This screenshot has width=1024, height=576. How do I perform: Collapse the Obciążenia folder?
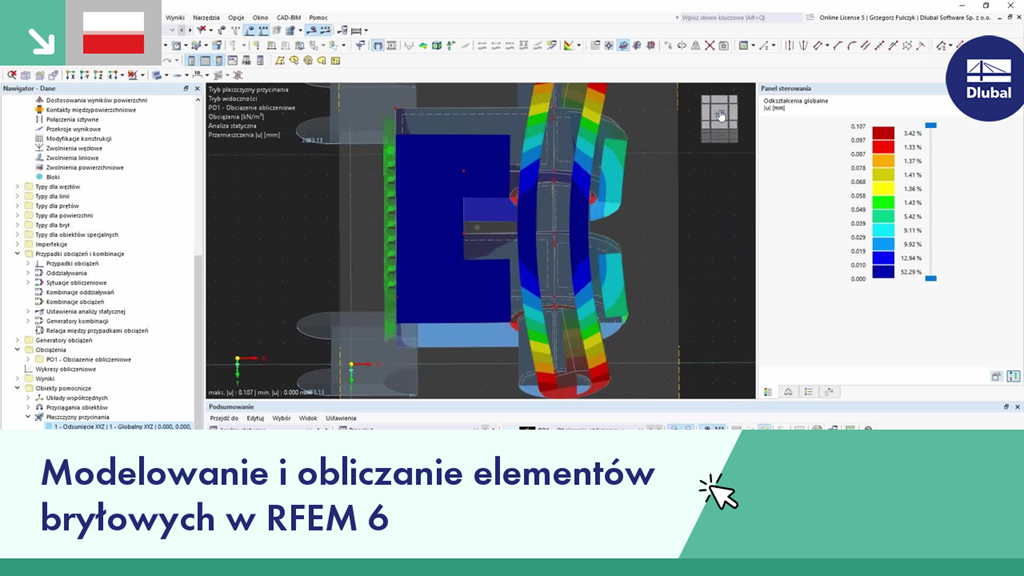[x=18, y=350]
